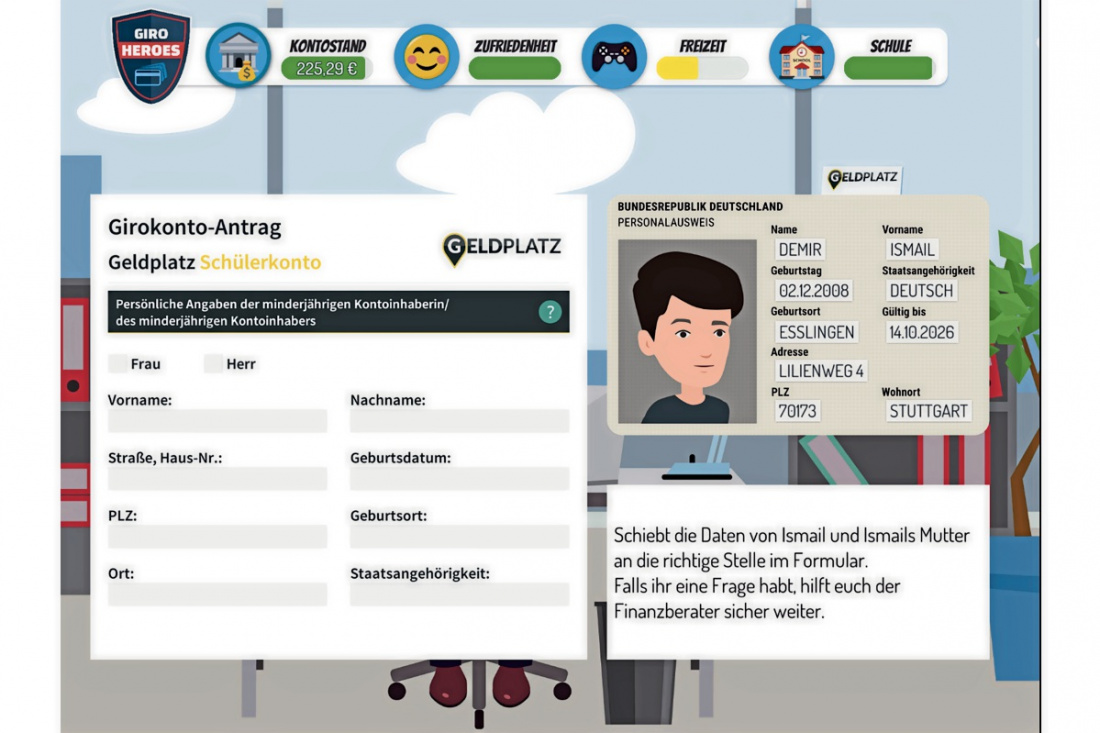1100x733 pixels.
Task: Select the DEMIR name tag on ID
Action: (800, 250)
